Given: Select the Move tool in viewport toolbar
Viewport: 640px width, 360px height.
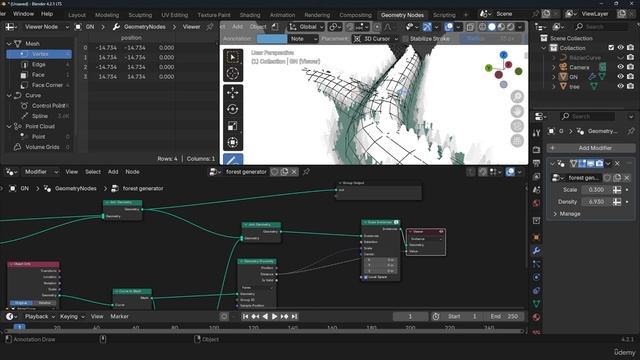Looking at the screenshot, I should point(233,93).
